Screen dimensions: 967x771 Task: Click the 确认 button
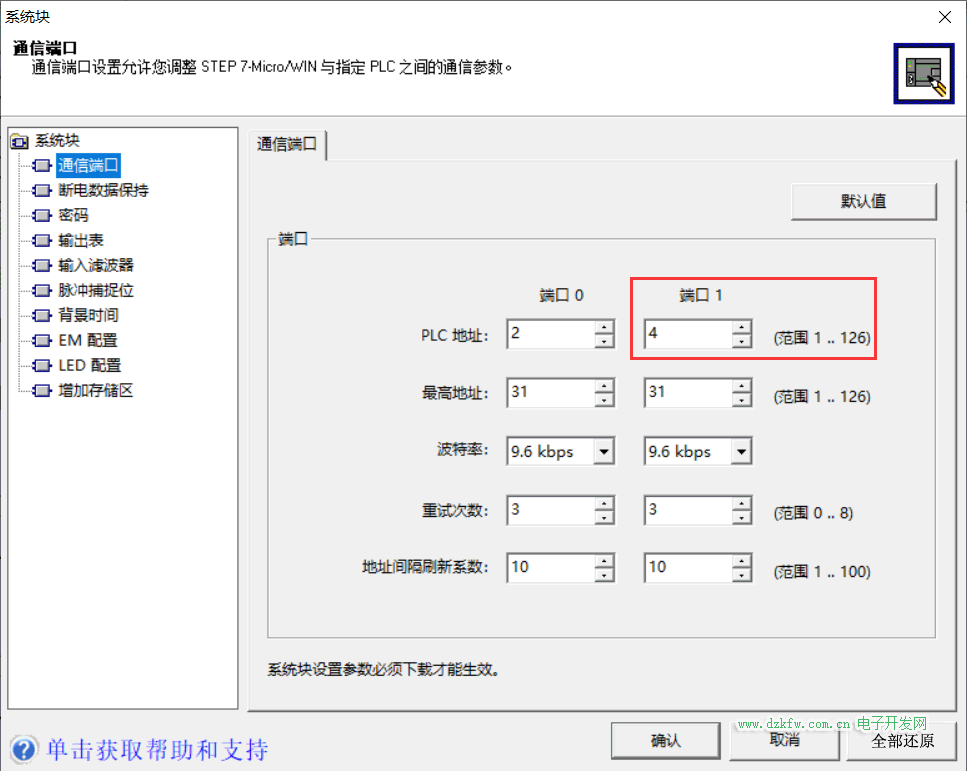pyautogui.click(x=665, y=741)
